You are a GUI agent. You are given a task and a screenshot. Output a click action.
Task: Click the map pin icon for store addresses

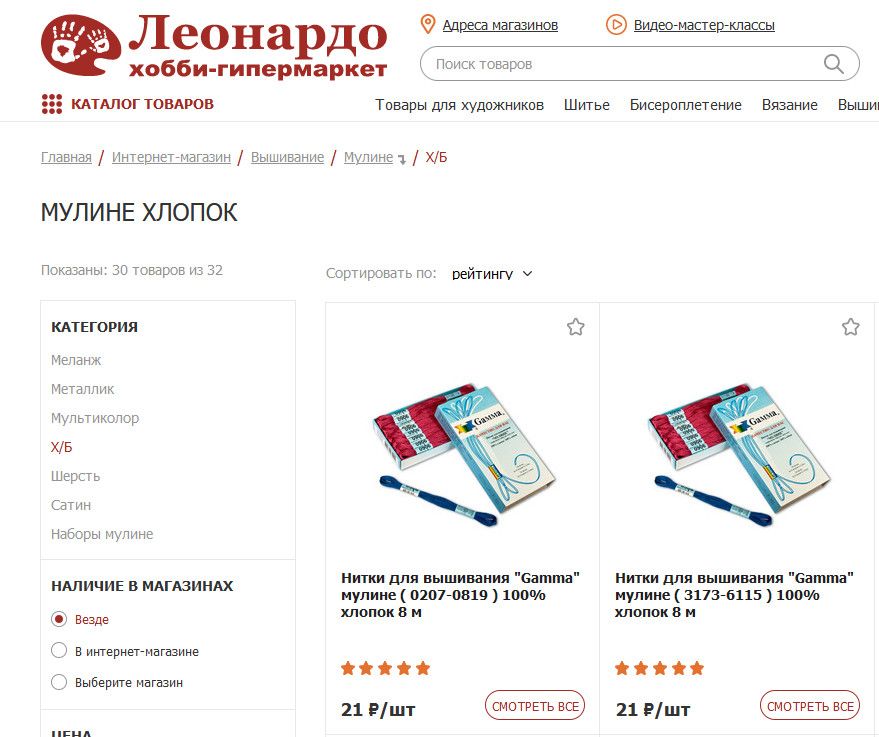click(x=428, y=25)
